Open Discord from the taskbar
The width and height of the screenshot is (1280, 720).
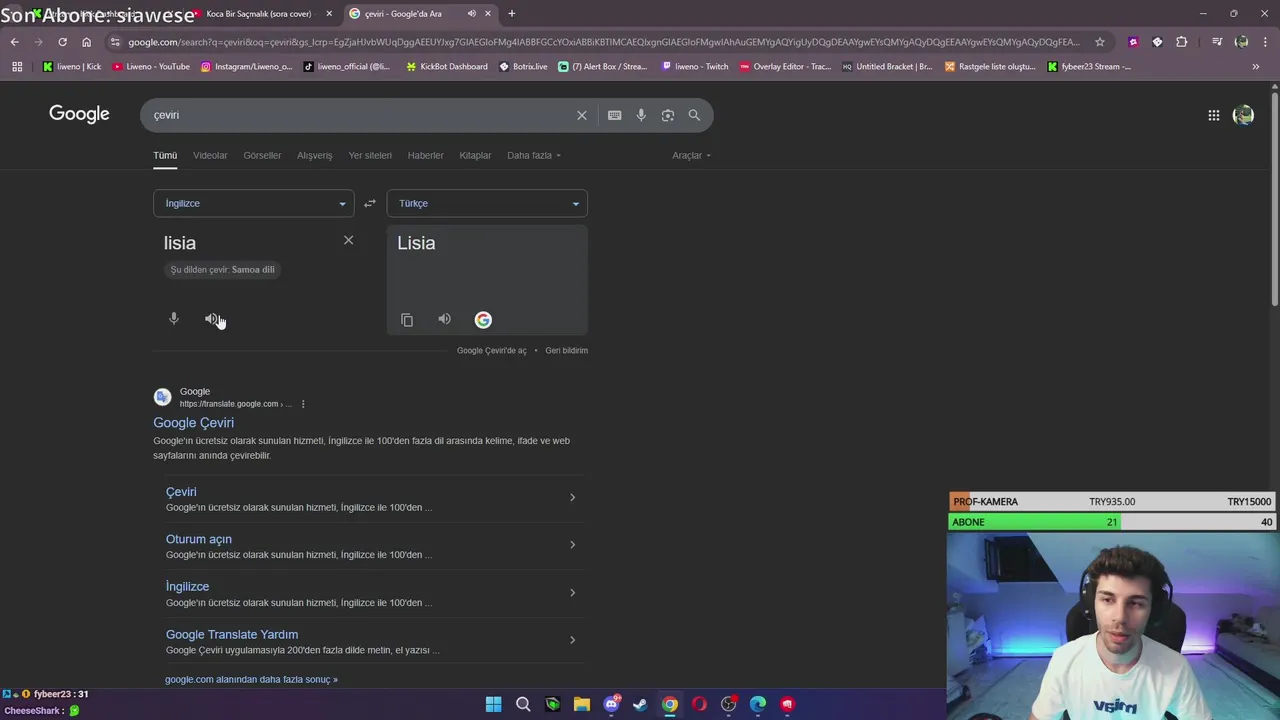tap(611, 704)
